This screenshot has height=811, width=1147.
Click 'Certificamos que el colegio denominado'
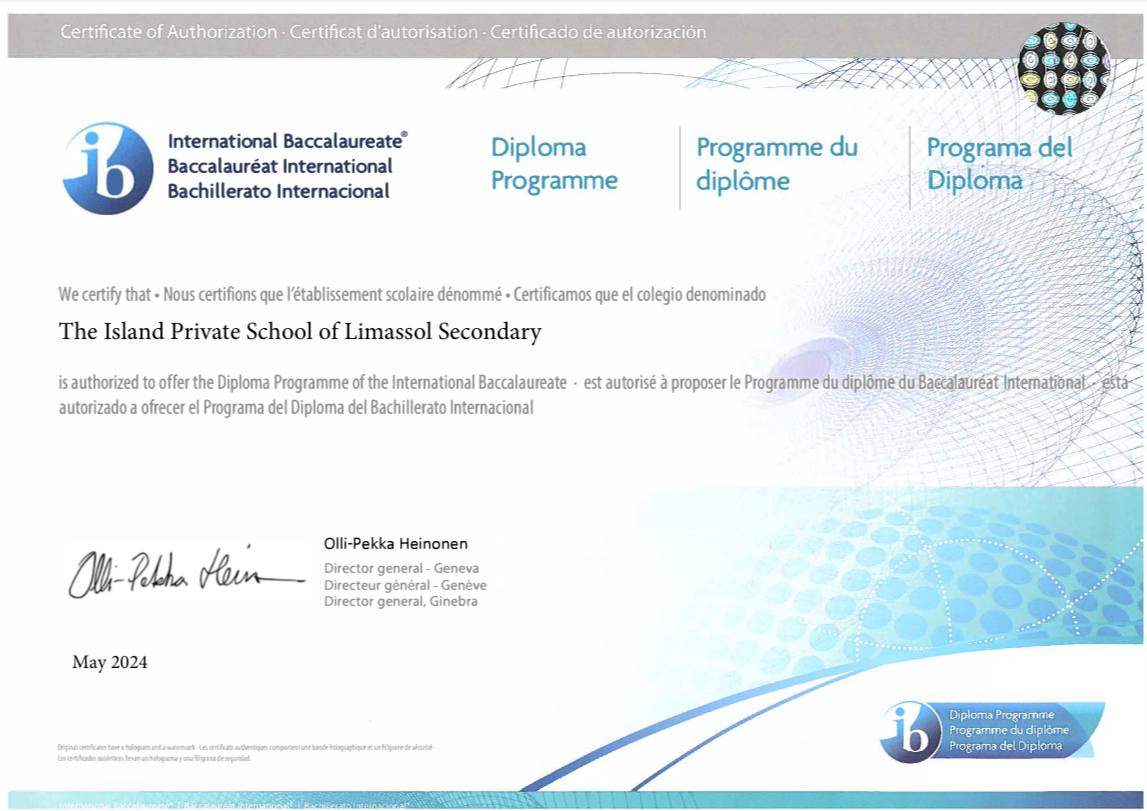tap(640, 295)
